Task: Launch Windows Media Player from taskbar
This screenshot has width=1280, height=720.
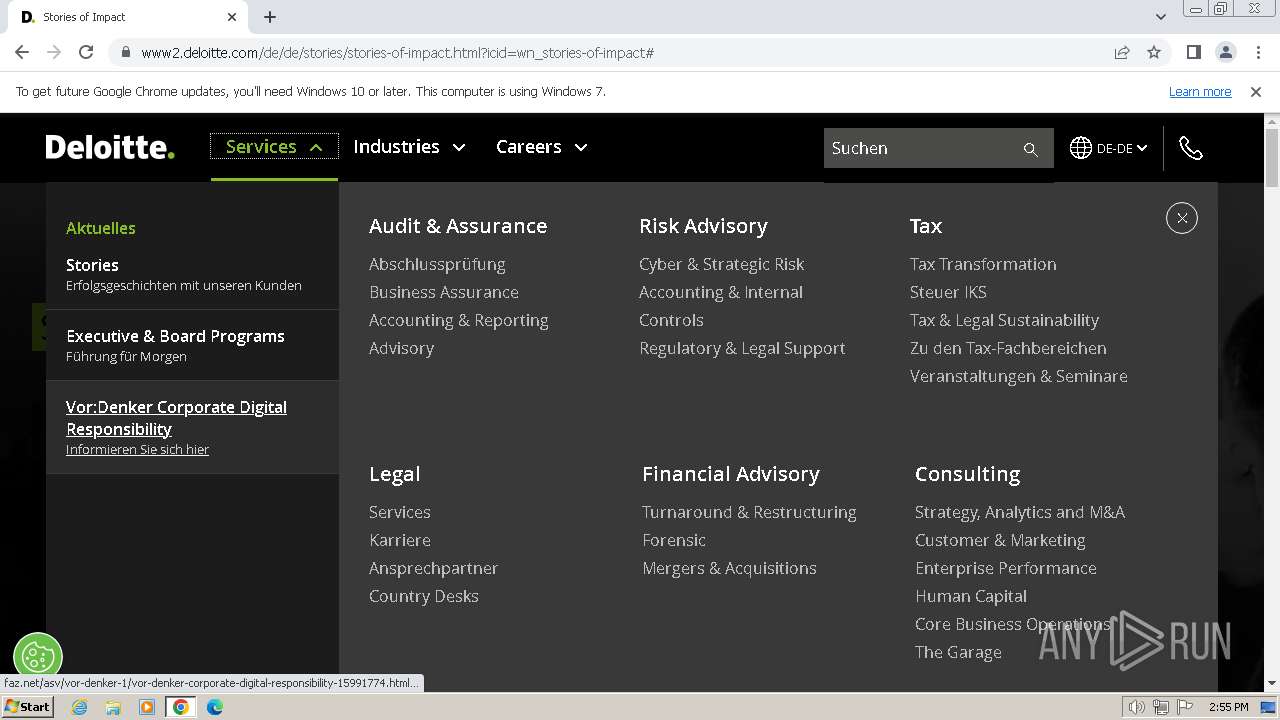Action: coord(147,707)
